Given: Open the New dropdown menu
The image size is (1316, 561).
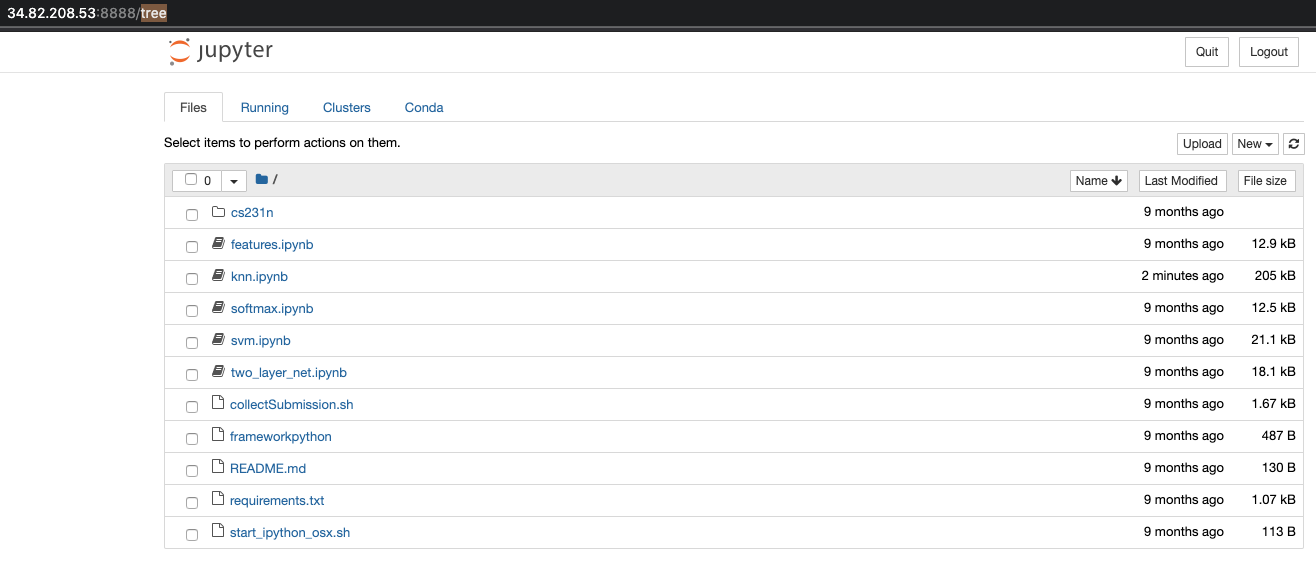Looking at the screenshot, I should pos(1255,144).
